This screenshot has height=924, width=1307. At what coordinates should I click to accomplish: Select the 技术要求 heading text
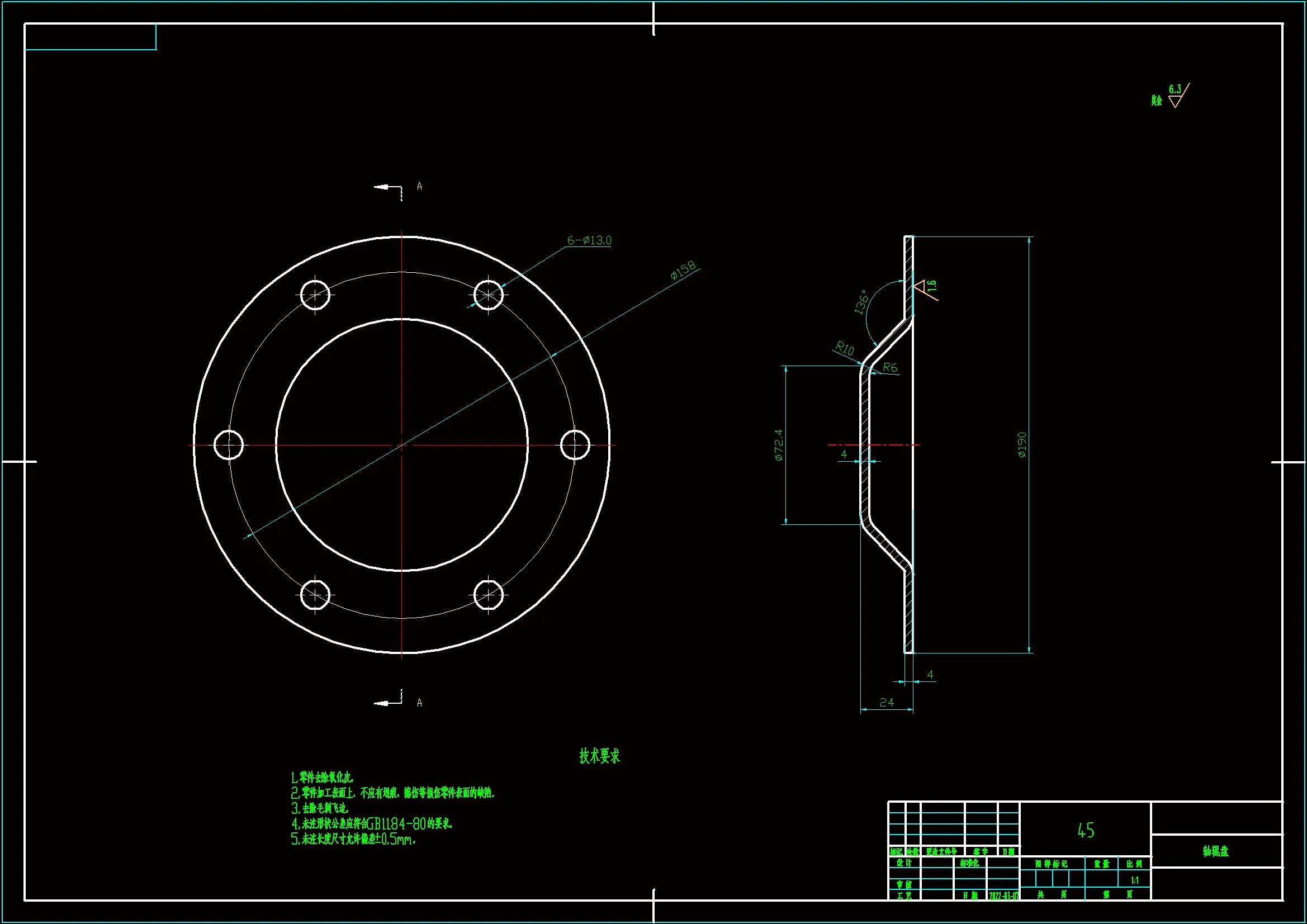(599, 756)
